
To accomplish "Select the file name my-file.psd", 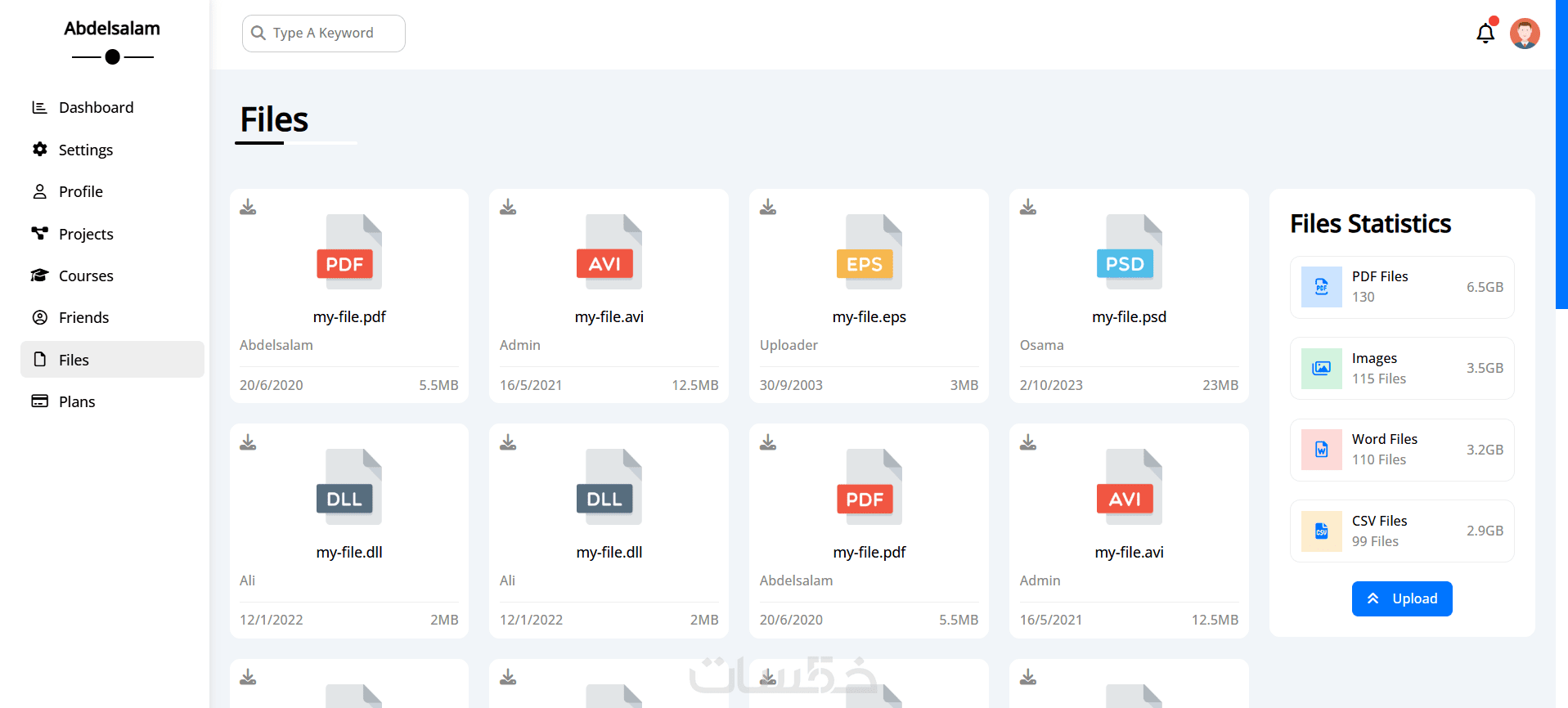I will [1129, 316].
